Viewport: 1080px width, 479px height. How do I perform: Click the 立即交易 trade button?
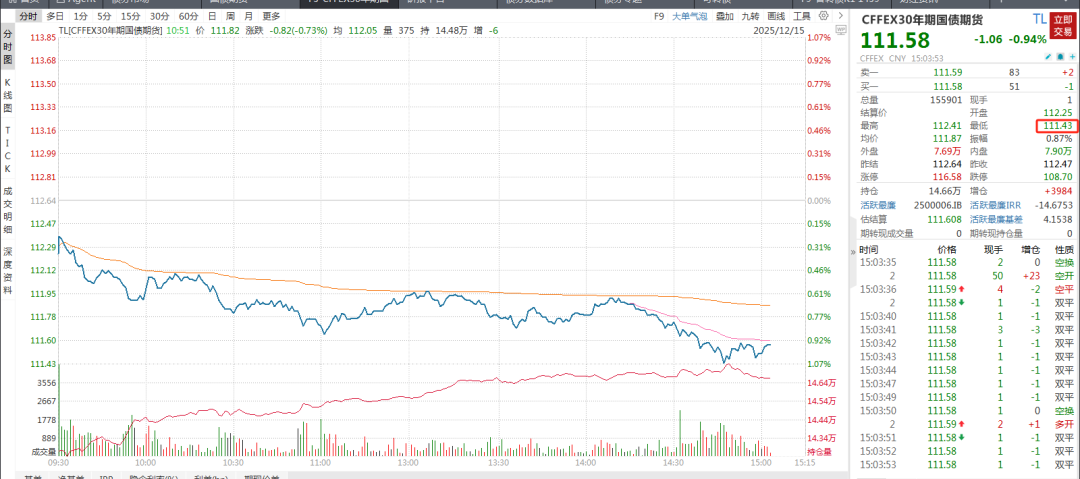1063,25
